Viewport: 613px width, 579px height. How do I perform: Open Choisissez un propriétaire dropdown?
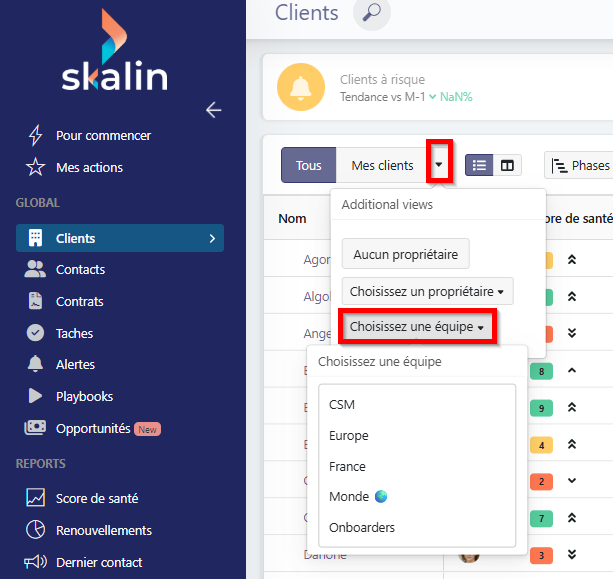tap(427, 292)
